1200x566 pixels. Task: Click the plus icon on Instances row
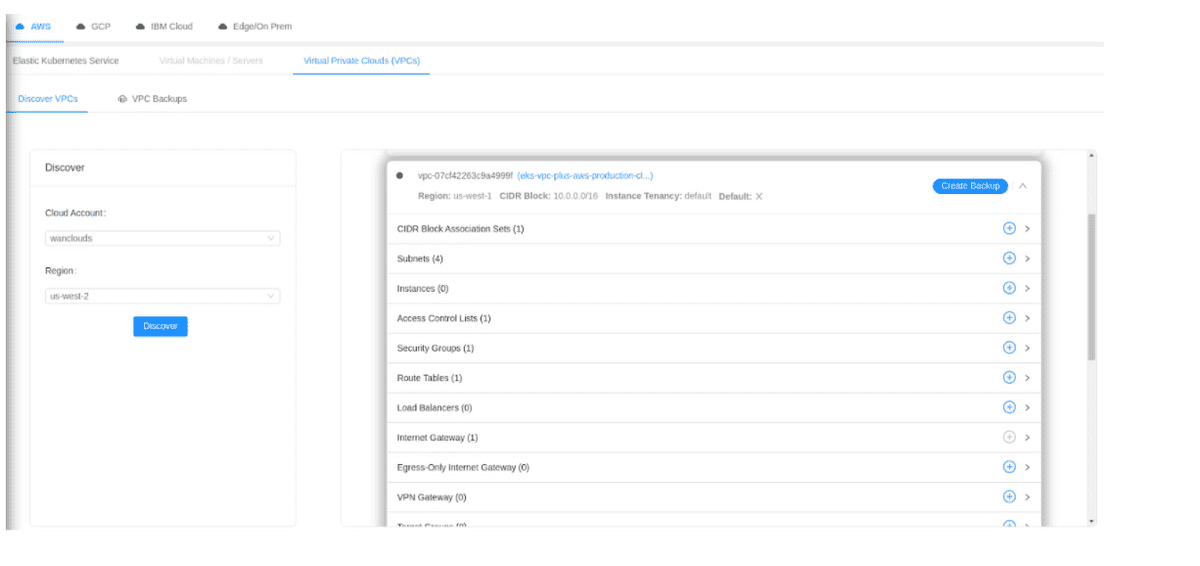pyautogui.click(x=1009, y=288)
